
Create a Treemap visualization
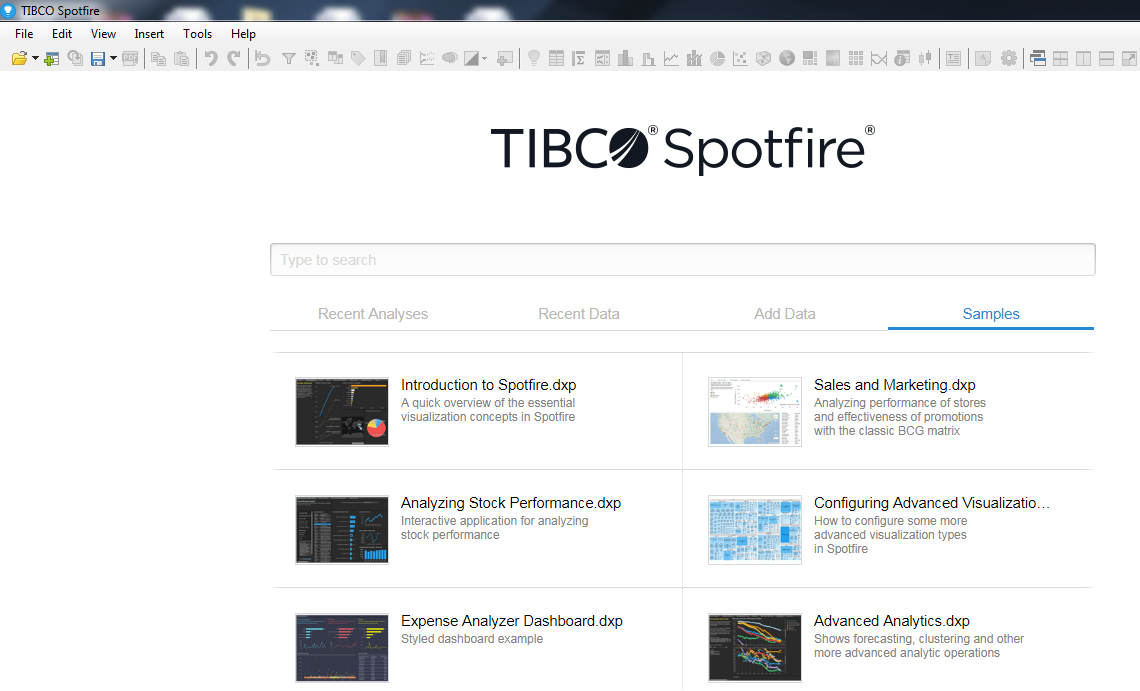tap(807, 59)
